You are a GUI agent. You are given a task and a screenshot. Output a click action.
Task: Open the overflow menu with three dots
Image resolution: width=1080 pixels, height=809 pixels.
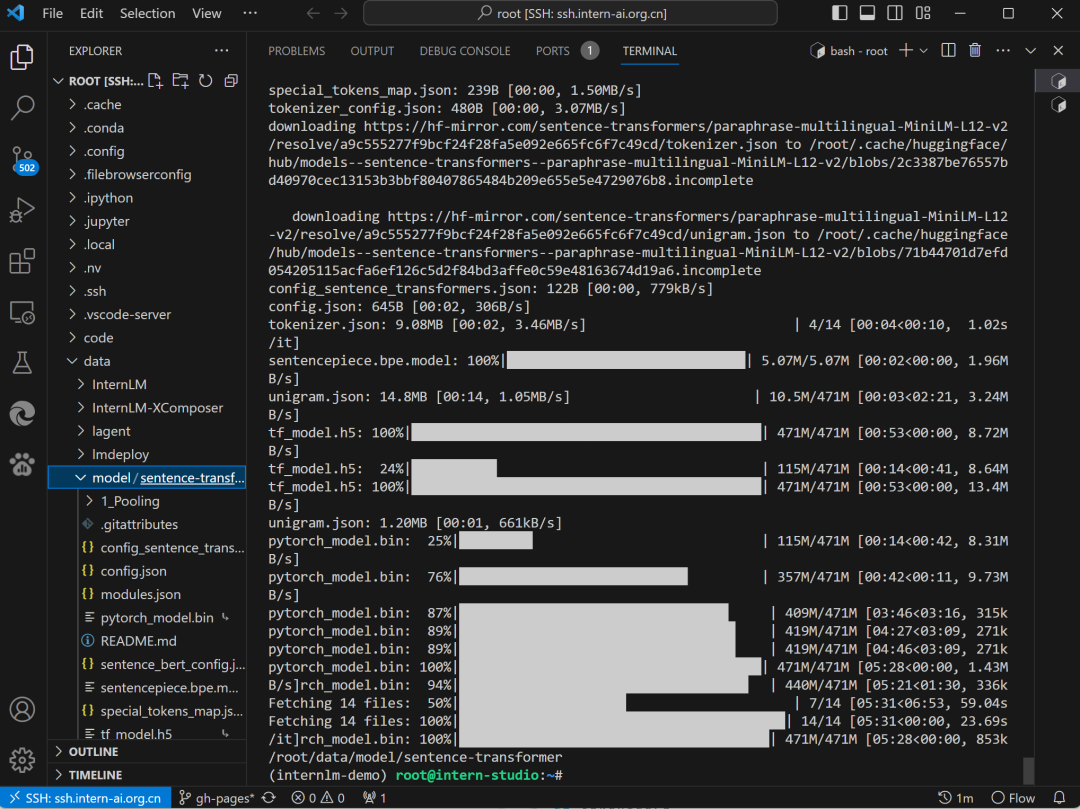click(250, 13)
